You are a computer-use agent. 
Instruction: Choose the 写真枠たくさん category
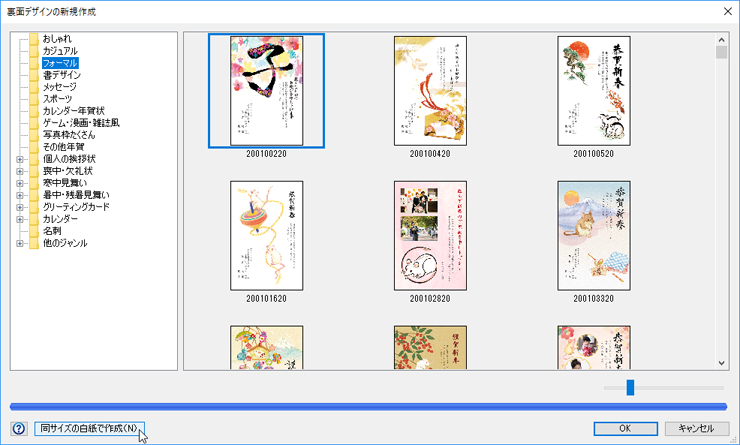click(69, 135)
